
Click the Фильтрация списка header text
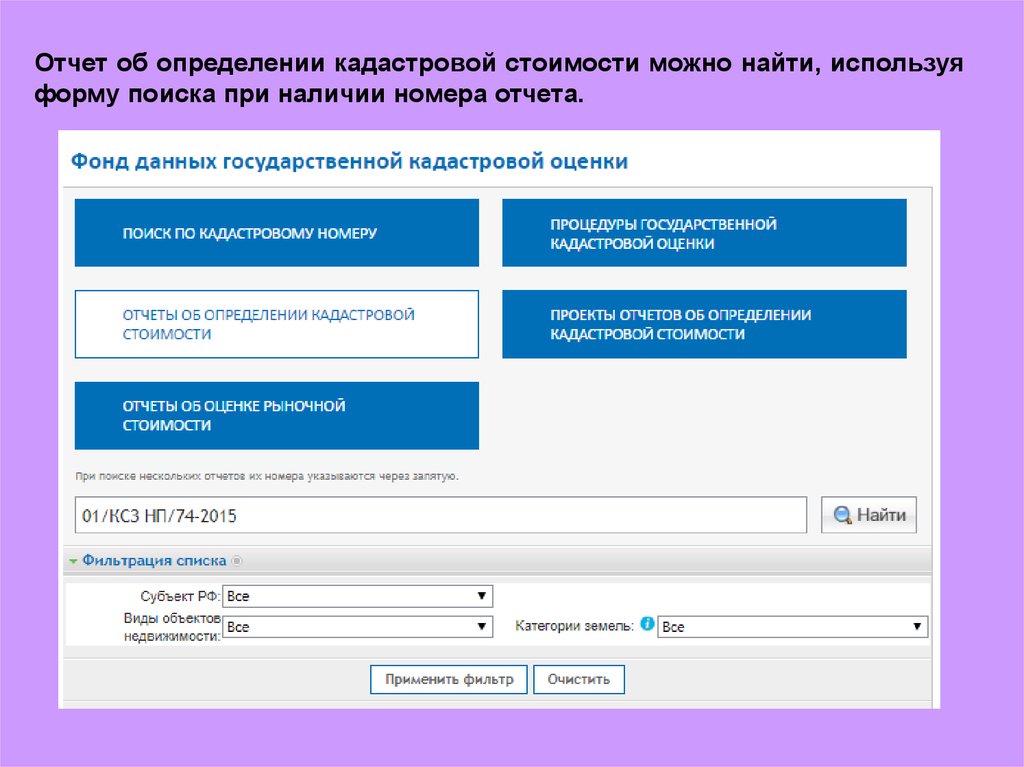[x=155, y=561]
